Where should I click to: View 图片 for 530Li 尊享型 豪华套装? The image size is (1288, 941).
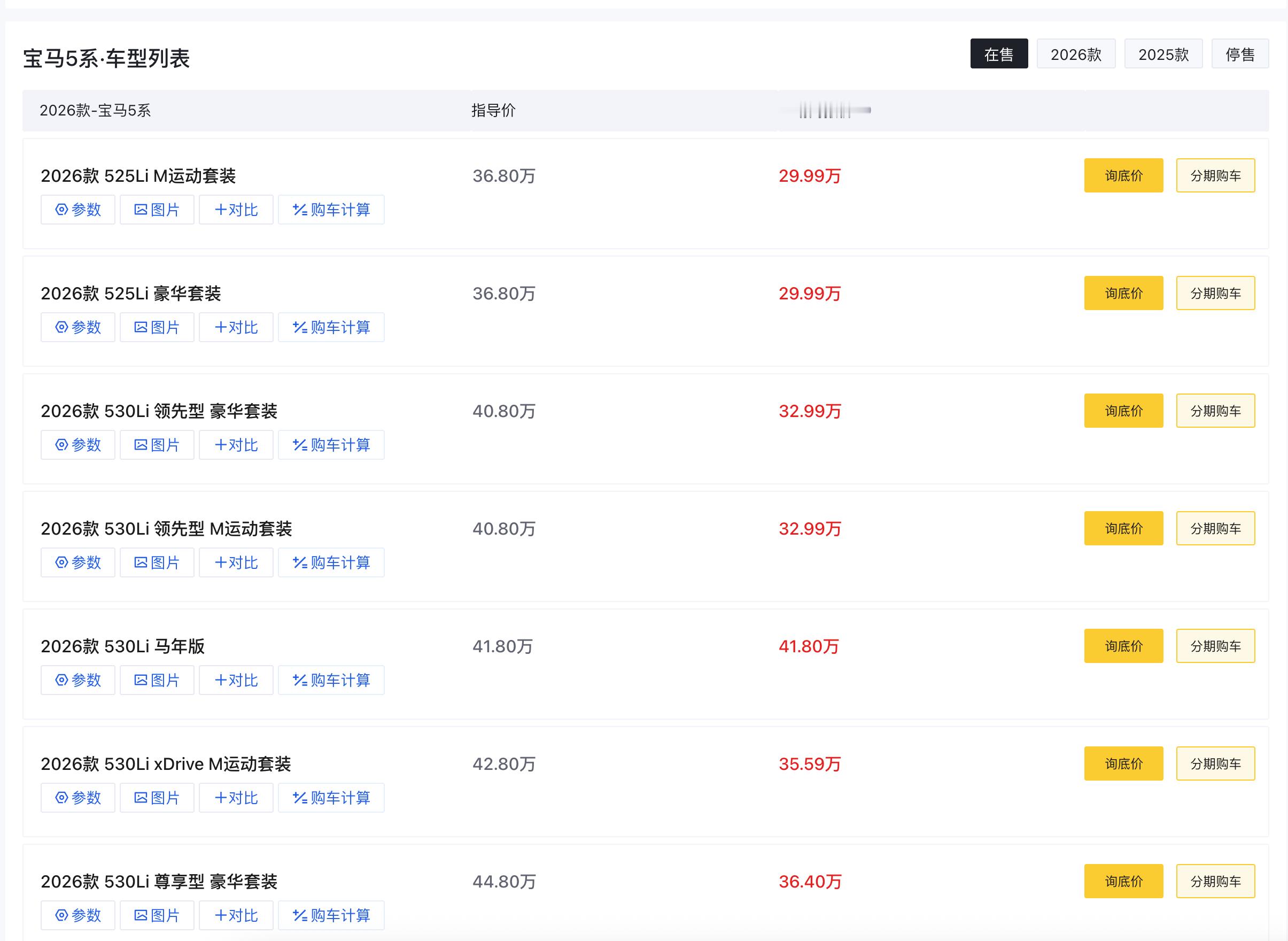click(157, 915)
